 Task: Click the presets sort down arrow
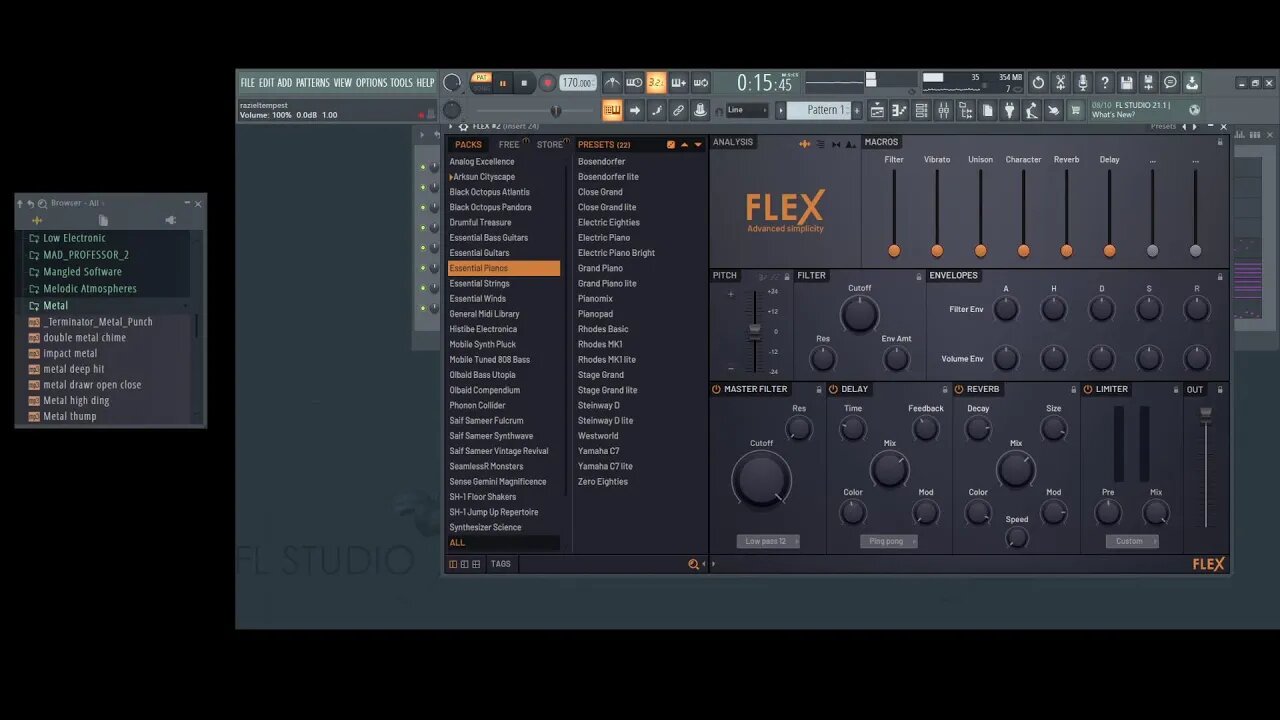click(x=698, y=145)
